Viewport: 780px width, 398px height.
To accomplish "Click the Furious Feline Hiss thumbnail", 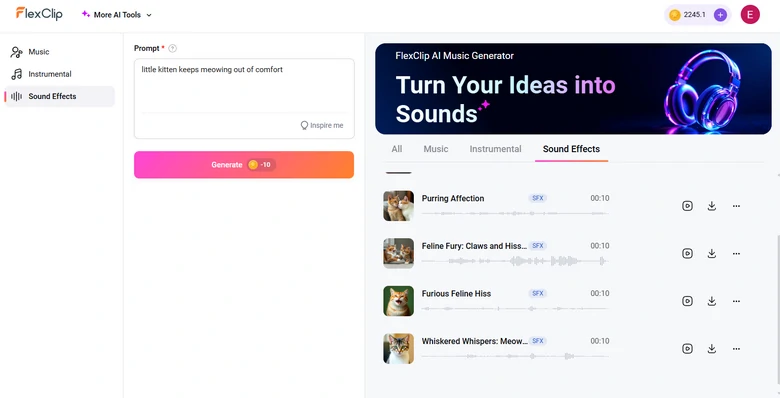I will point(398,301).
